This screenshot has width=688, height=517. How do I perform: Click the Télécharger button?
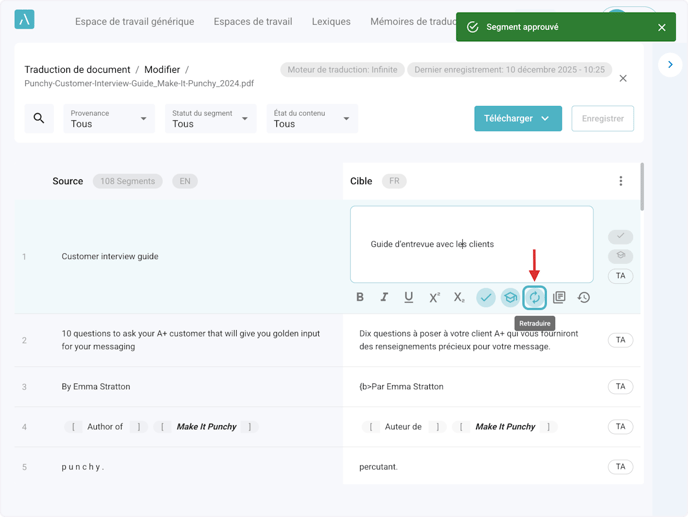point(517,118)
